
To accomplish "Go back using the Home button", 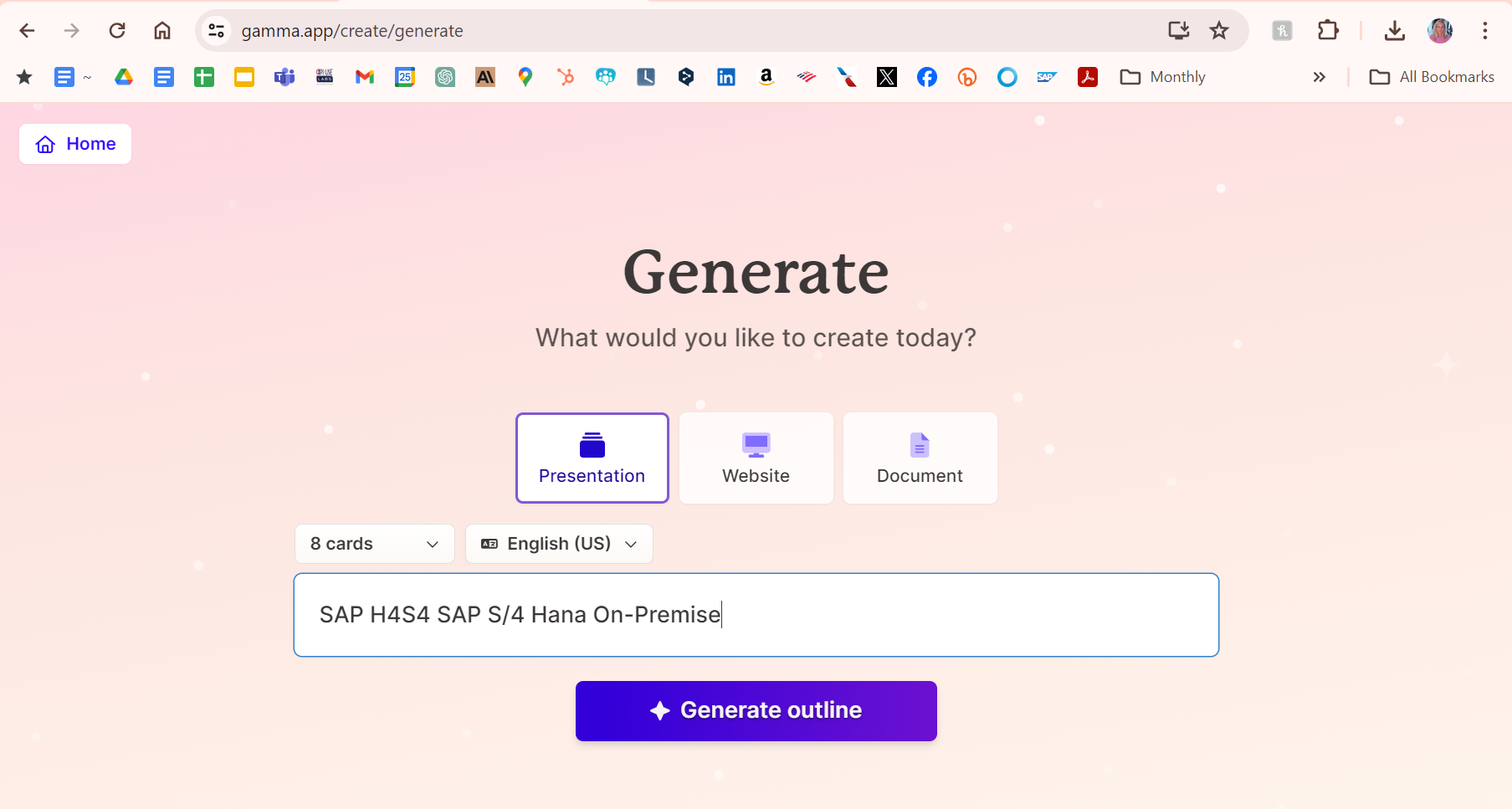I will coord(75,144).
